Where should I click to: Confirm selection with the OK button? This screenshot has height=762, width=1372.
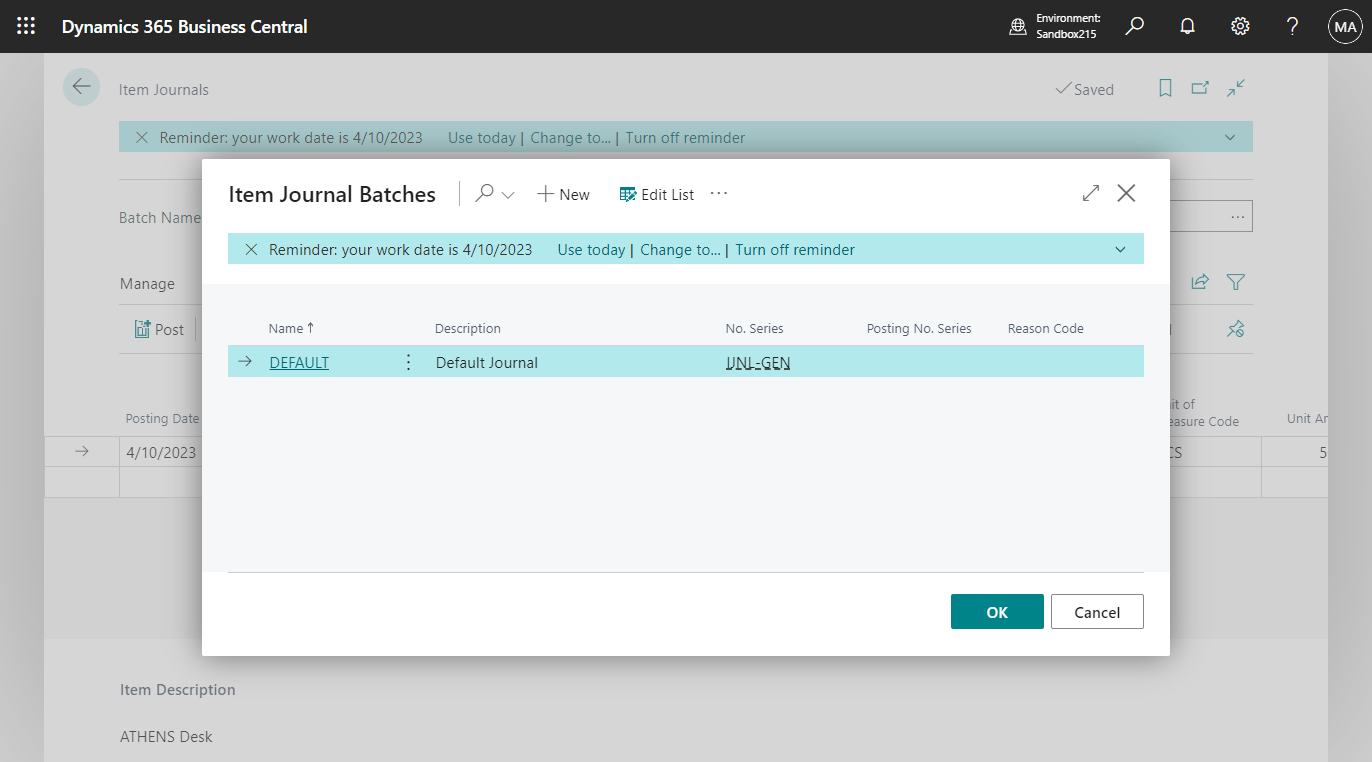[x=996, y=611]
